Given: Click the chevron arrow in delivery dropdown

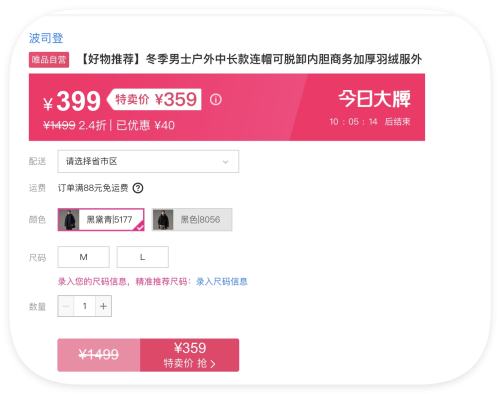Looking at the screenshot, I should 225,162.
